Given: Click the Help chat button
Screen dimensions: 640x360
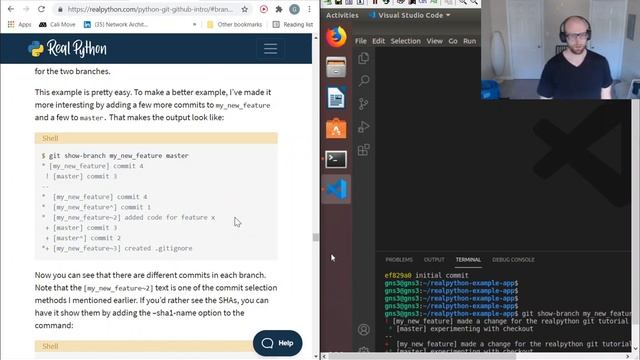Looking at the screenshot, I should coord(278,343).
